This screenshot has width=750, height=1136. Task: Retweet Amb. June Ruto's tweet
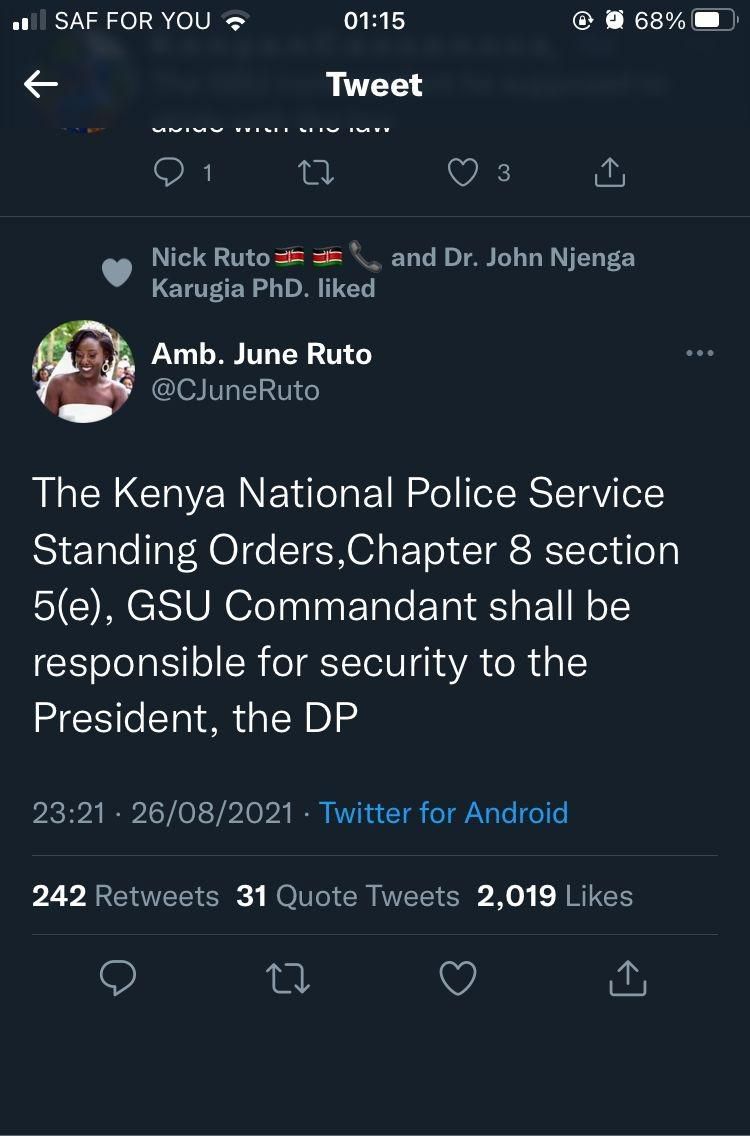[x=288, y=978]
